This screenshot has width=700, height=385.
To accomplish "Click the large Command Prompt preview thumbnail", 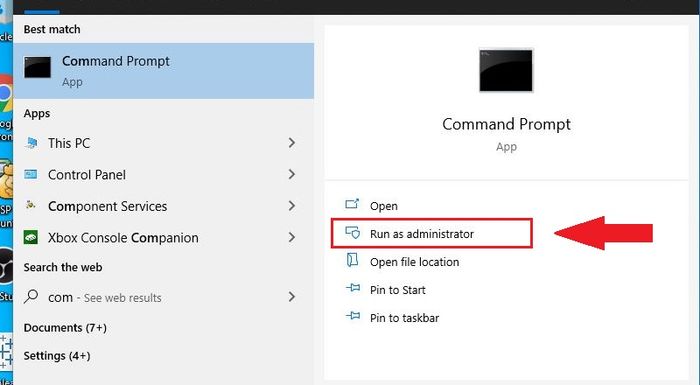I will [506, 70].
